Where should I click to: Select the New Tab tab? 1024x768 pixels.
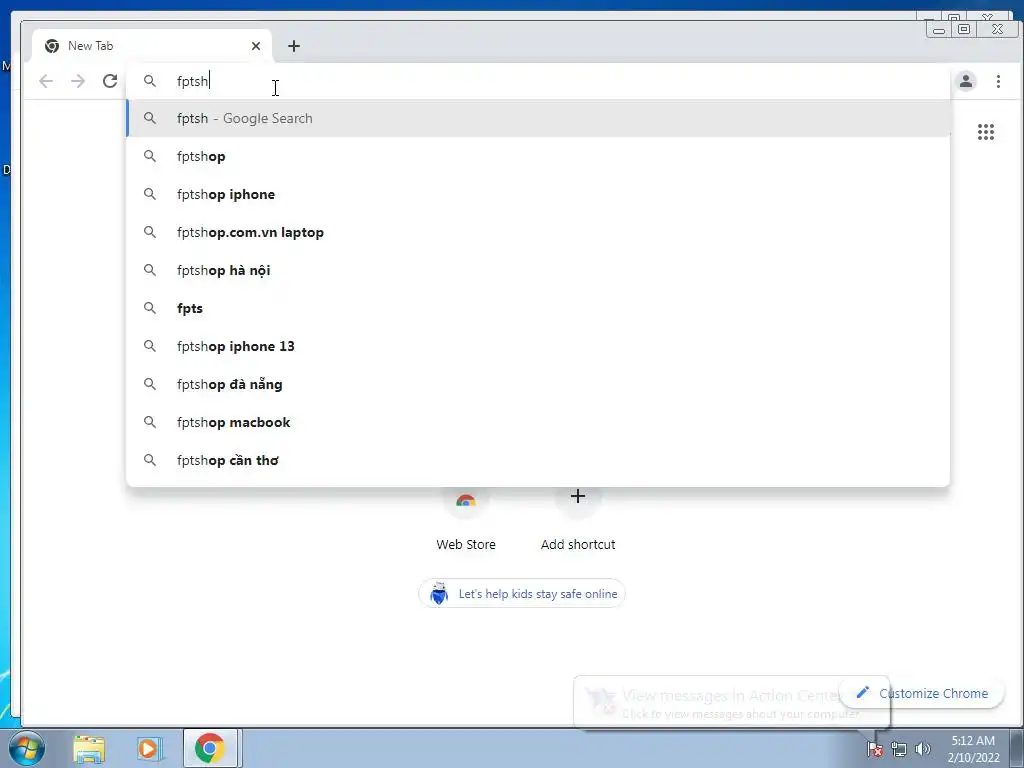tap(152, 46)
